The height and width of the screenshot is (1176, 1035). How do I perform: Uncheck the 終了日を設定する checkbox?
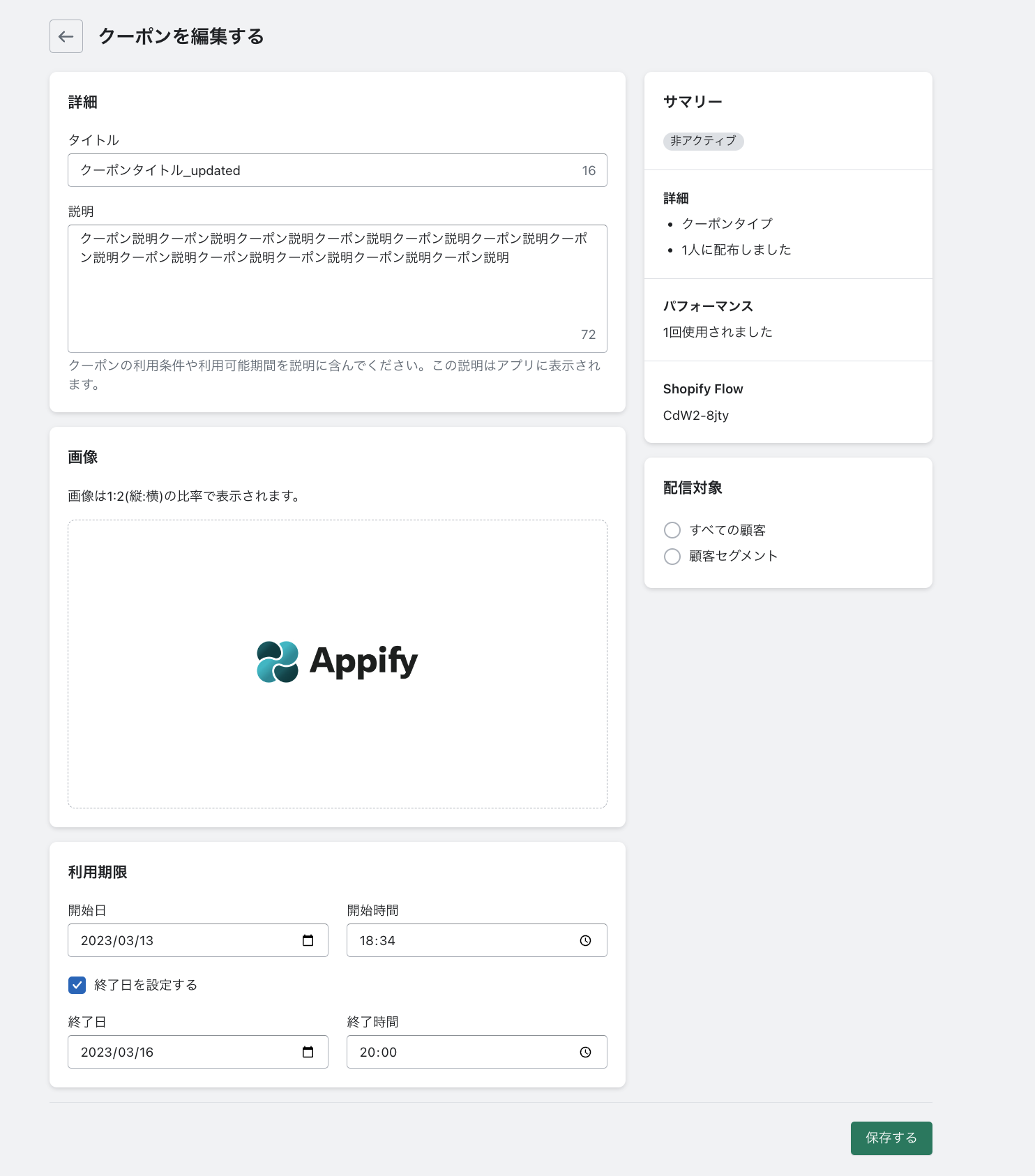(77, 985)
